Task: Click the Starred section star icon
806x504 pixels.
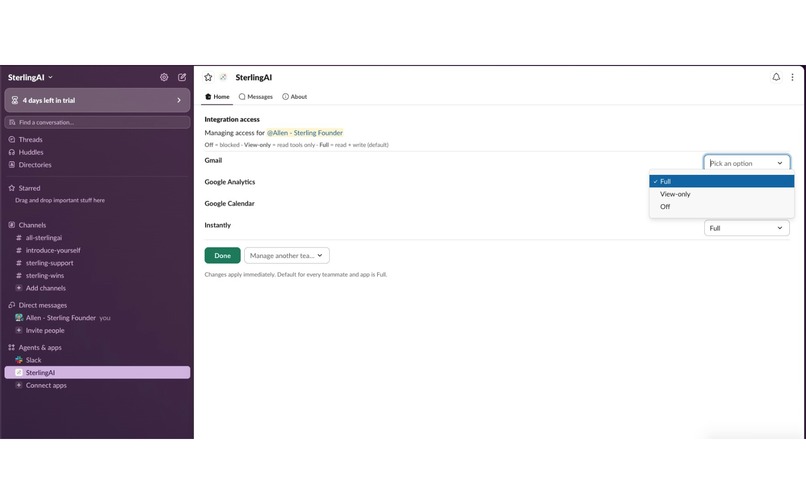Action: pos(12,188)
